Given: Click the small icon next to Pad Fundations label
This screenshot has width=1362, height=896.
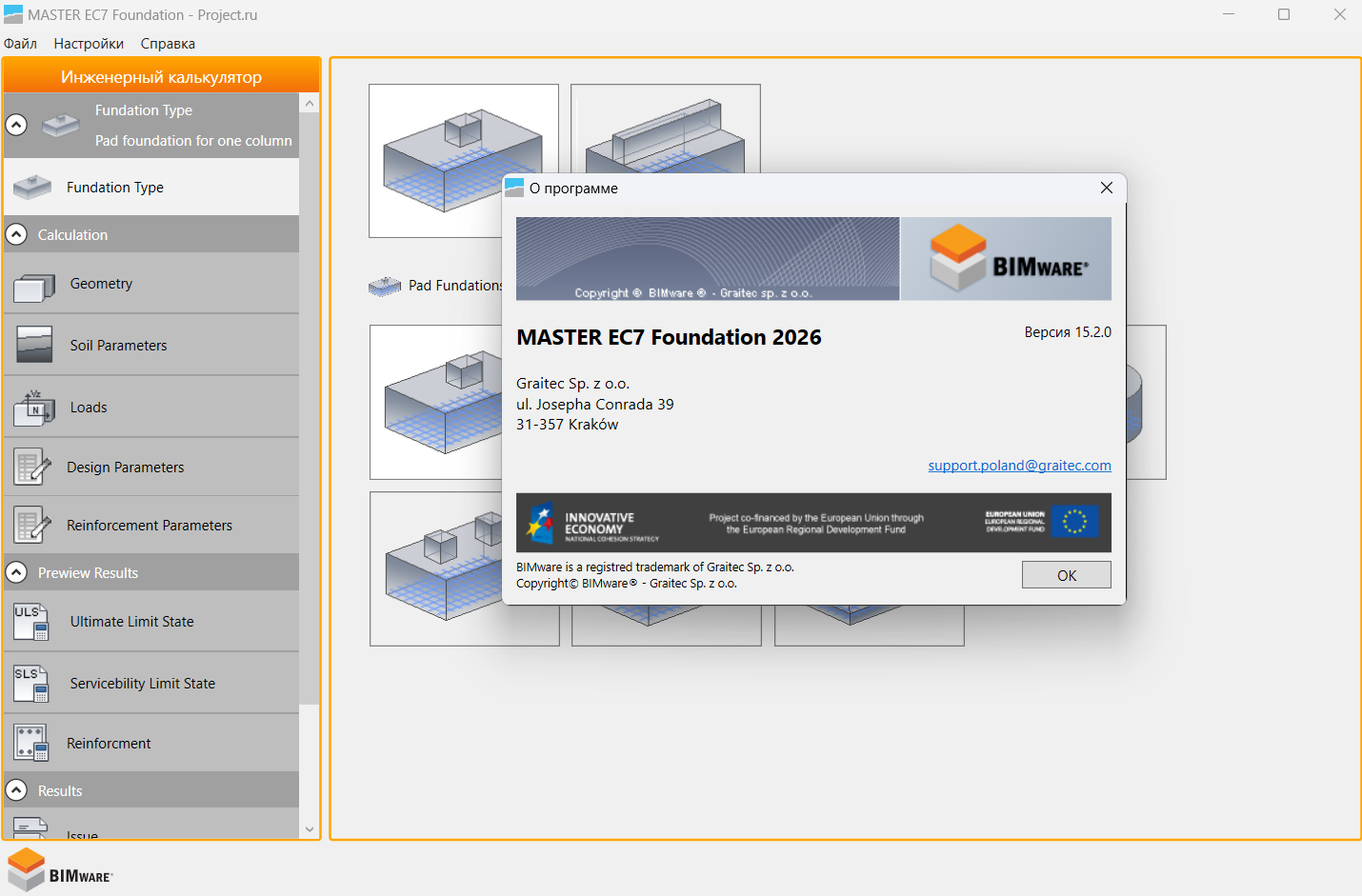Looking at the screenshot, I should [385, 286].
